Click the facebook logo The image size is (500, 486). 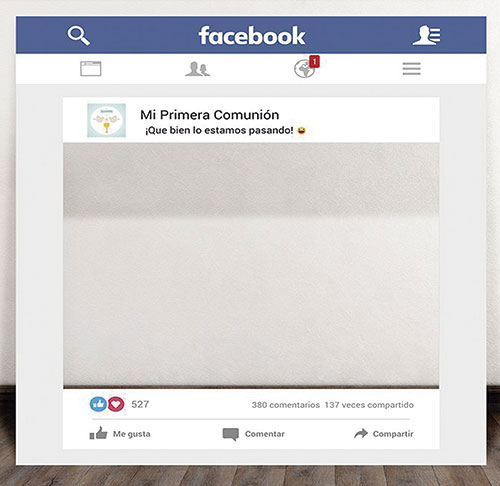(252, 36)
